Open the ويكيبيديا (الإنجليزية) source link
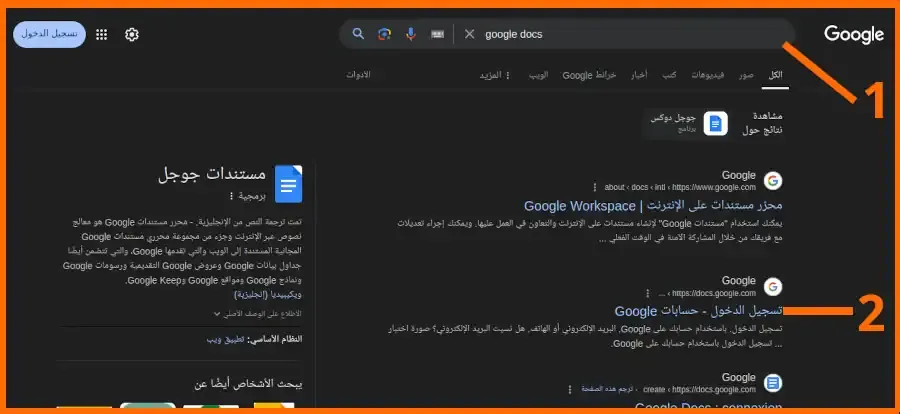Image resolution: width=900 pixels, height=414 pixels. [x=267, y=295]
